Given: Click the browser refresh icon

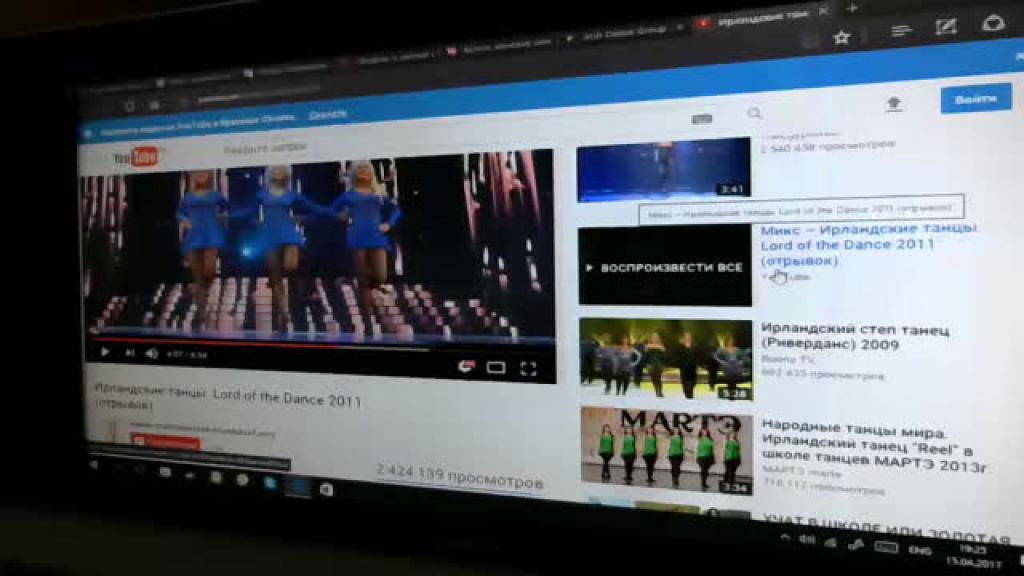Looking at the screenshot, I should 129,106.
